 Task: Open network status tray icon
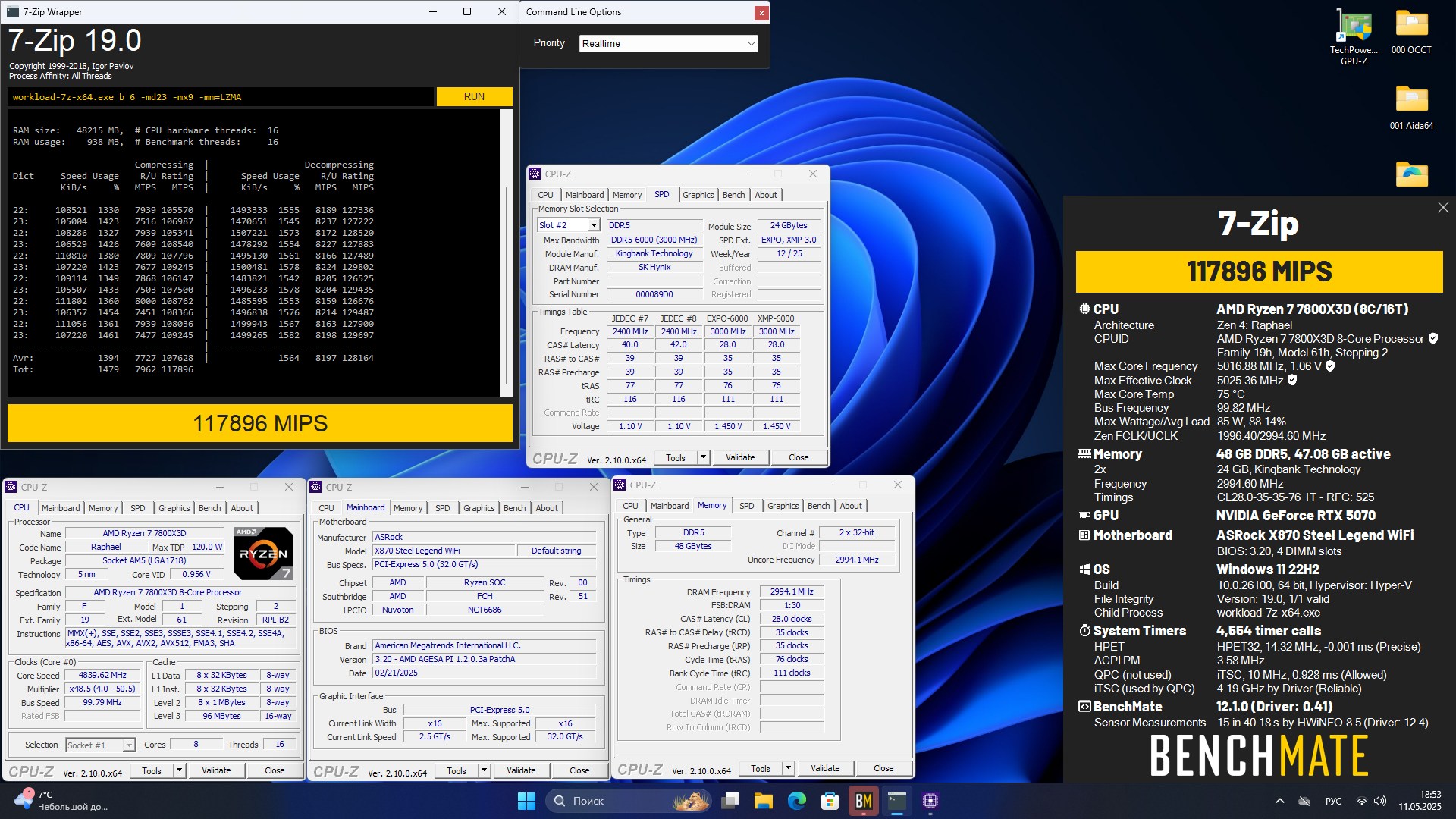[x=1362, y=801]
